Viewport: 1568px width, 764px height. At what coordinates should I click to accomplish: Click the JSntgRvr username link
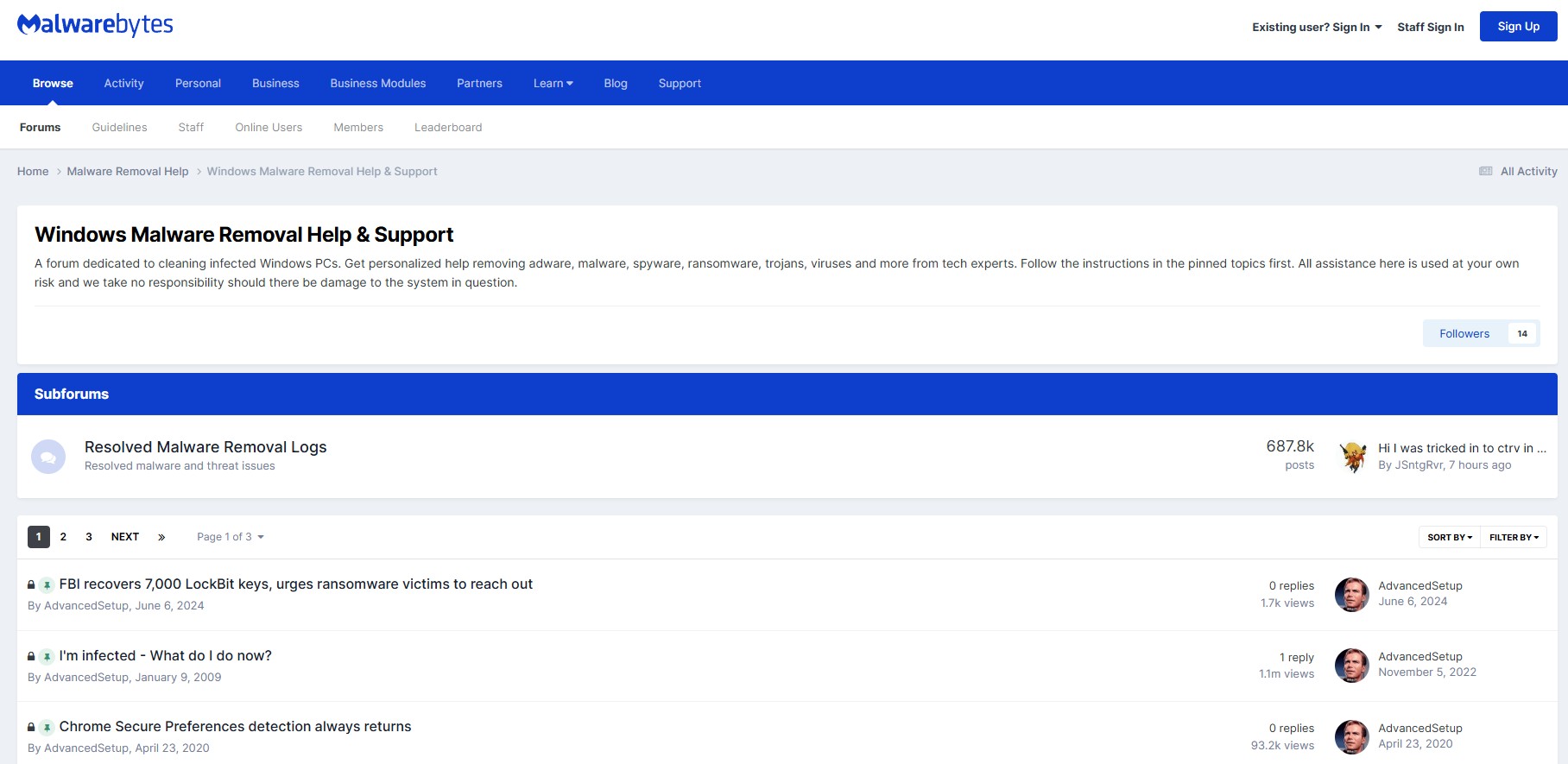click(1419, 464)
